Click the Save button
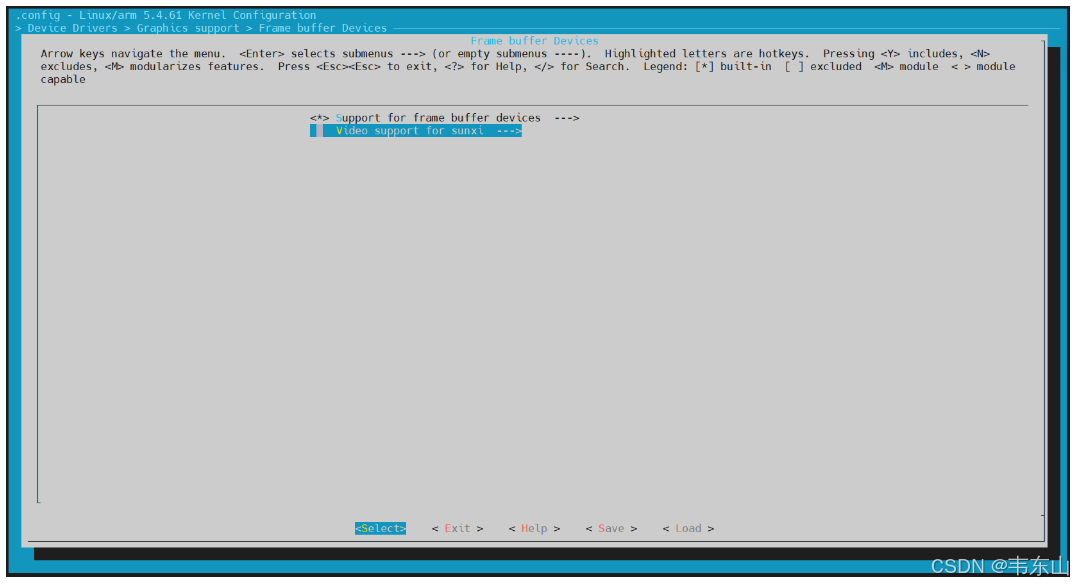This screenshot has width=1075, height=584. coord(611,528)
